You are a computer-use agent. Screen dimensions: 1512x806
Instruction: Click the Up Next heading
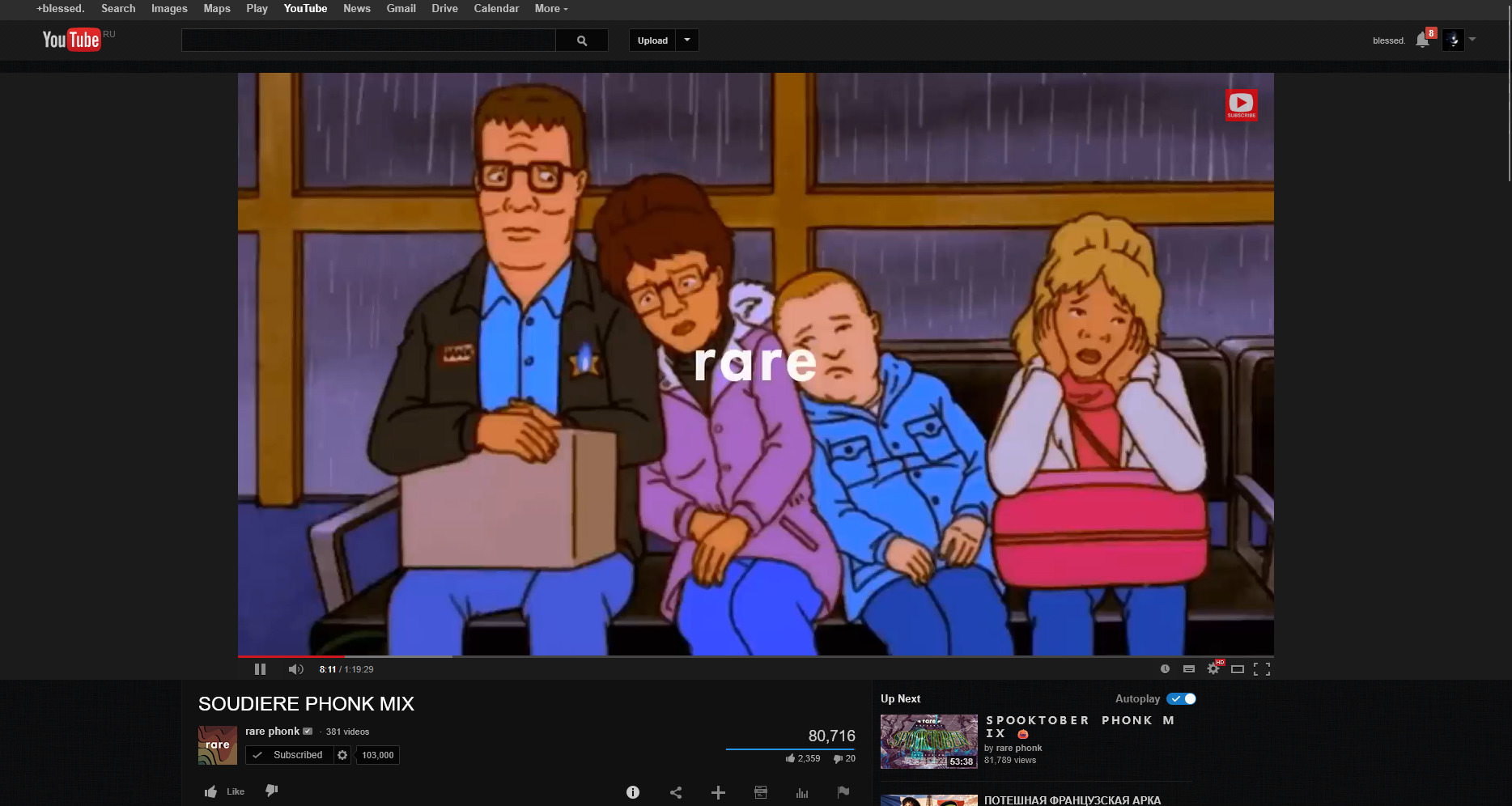coord(900,698)
